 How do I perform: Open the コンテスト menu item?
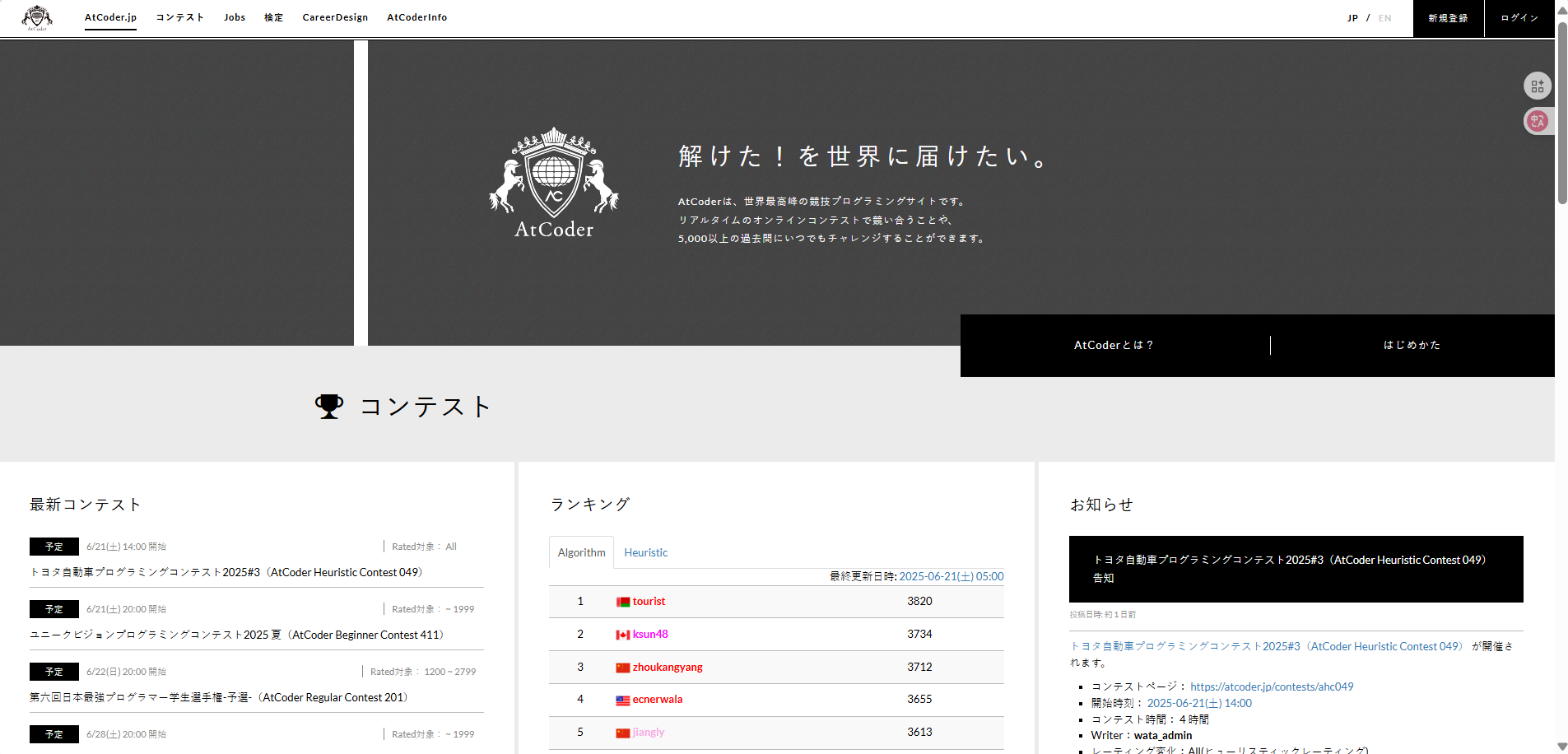click(179, 17)
